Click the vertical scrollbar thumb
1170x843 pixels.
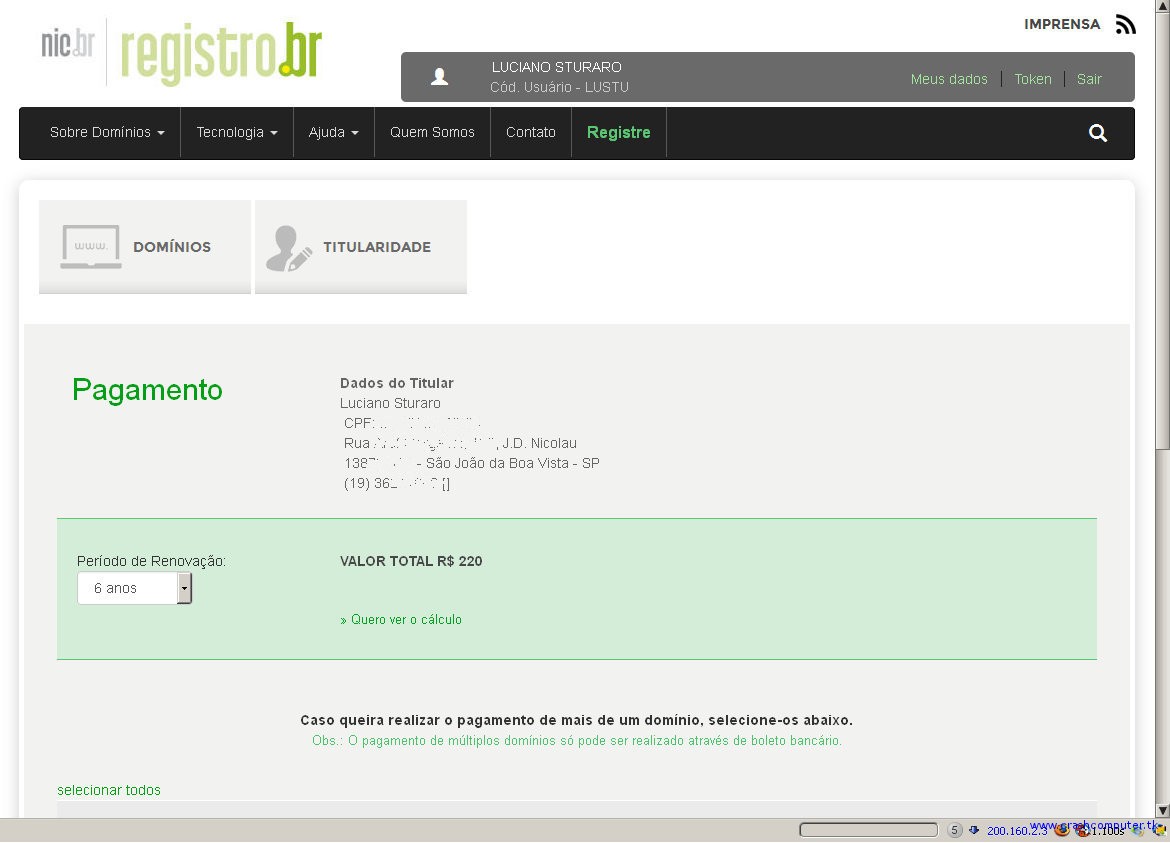point(1162,231)
